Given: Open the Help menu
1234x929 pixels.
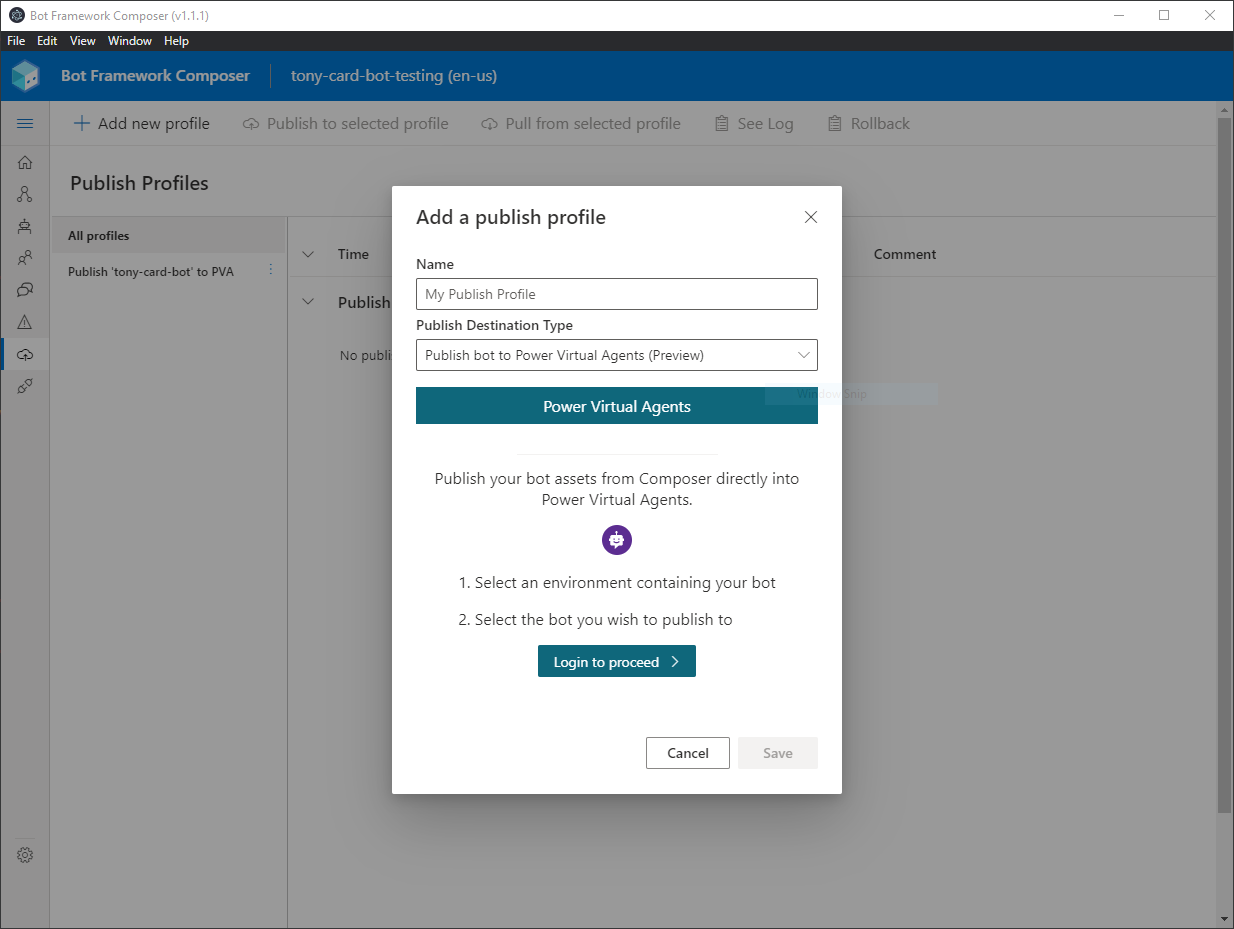Looking at the screenshot, I should click(176, 41).
